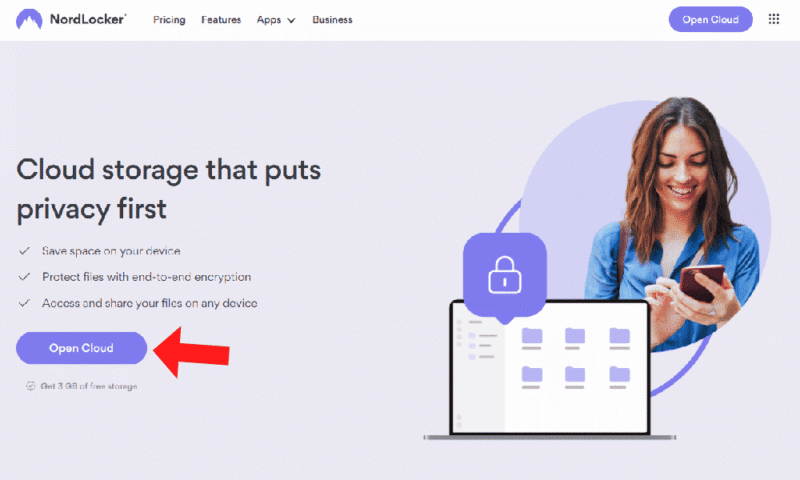Expand the Apps dropdown chevron
This screenshot has height=480, width=800.
pos(291,20)
